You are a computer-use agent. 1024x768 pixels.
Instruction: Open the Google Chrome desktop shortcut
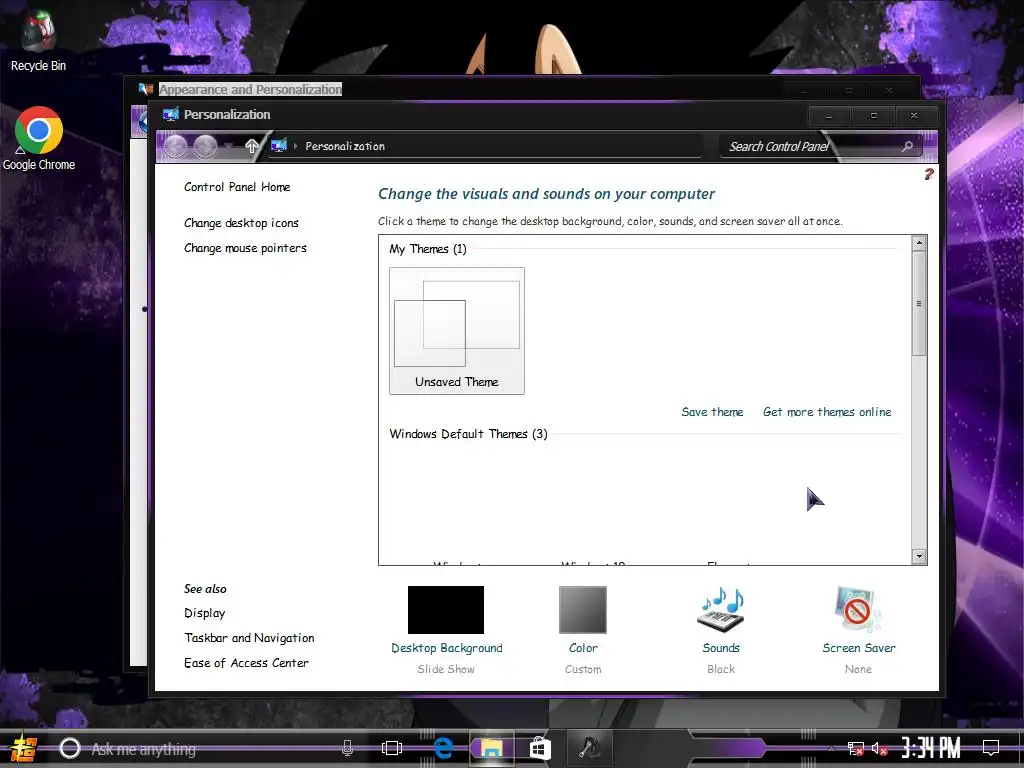click(39, 139)
